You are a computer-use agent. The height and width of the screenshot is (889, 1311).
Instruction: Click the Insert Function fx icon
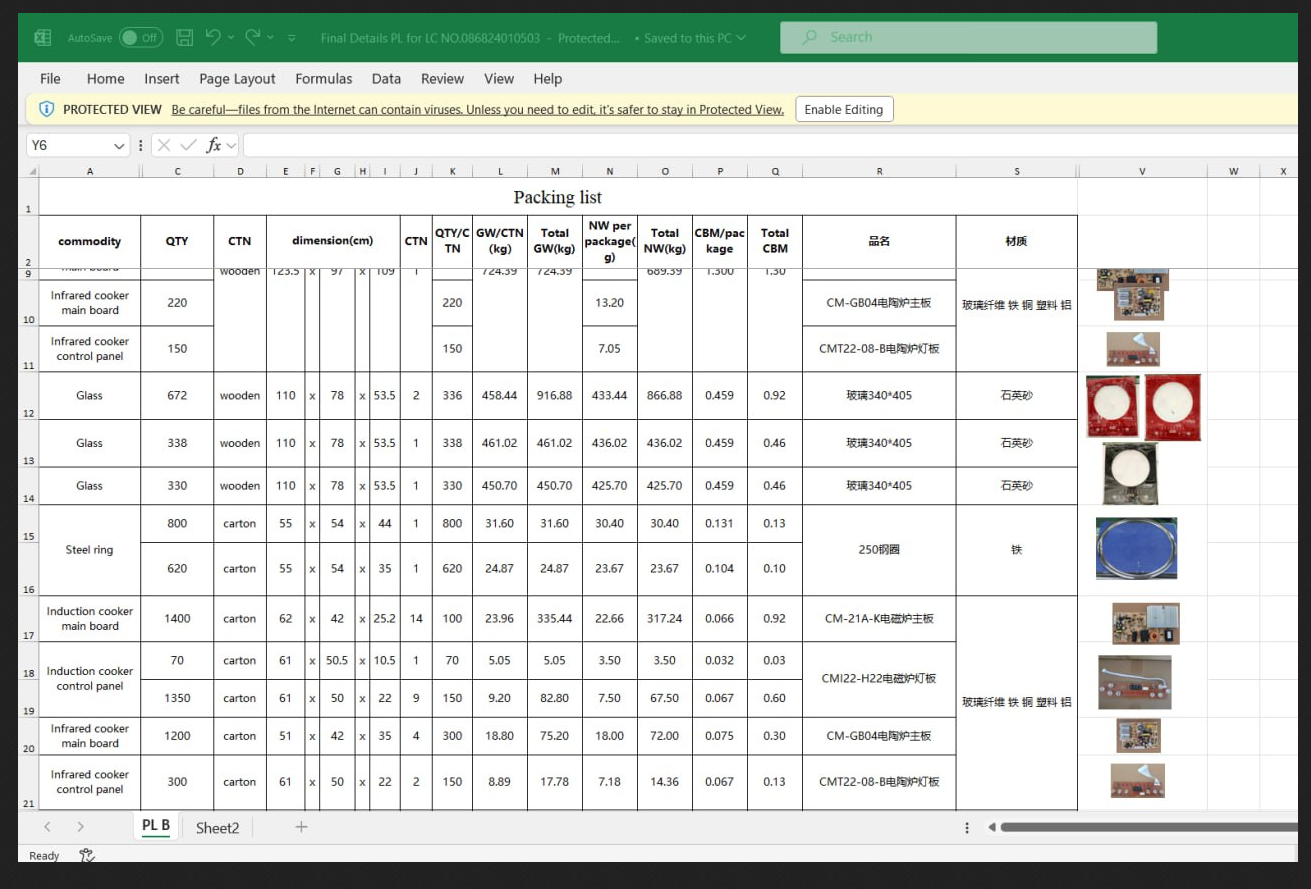213,145
